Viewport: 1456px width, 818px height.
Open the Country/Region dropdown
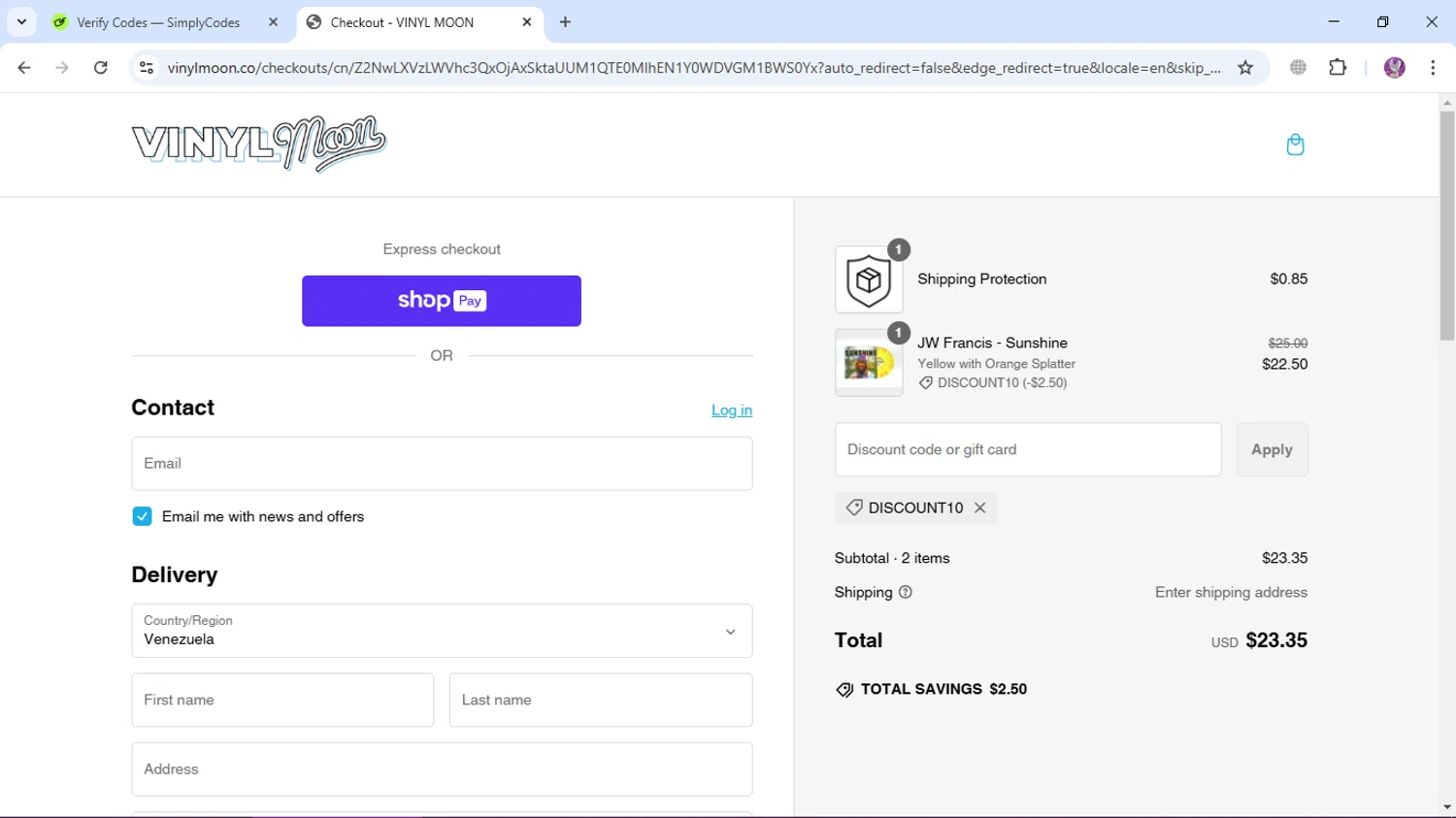click(x=442, y=632)
